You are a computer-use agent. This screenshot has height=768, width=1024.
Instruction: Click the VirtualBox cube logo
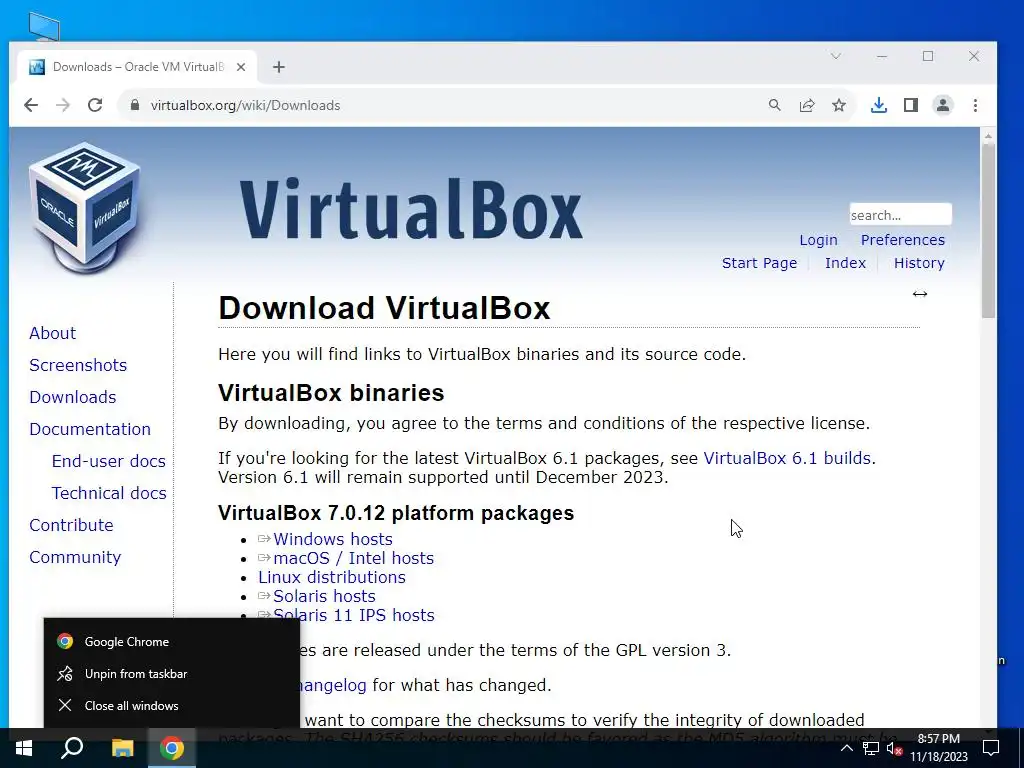tap(84, 207)
